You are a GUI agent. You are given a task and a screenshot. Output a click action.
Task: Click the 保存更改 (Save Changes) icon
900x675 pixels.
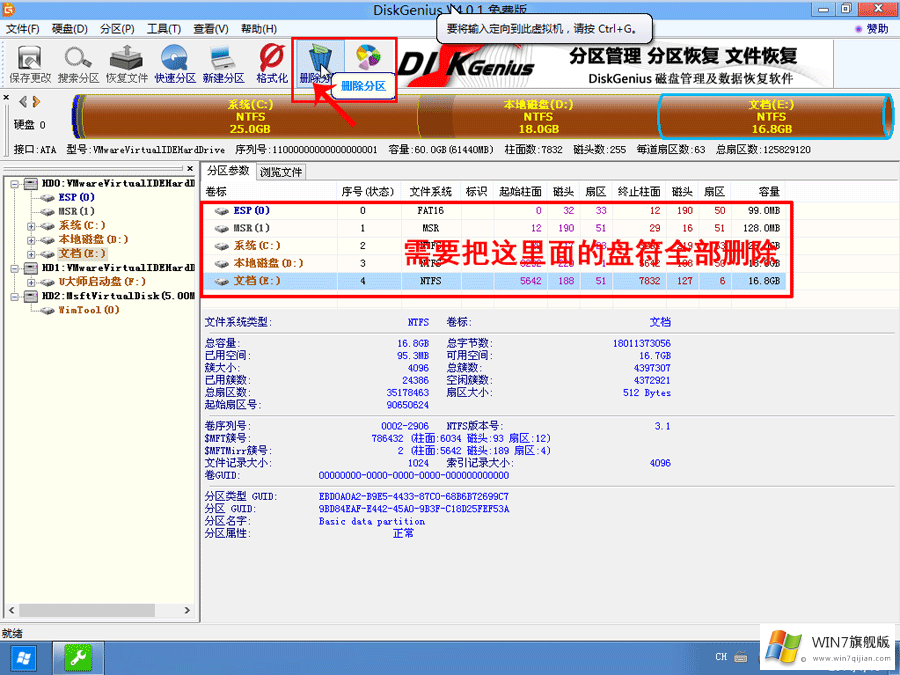29,58
